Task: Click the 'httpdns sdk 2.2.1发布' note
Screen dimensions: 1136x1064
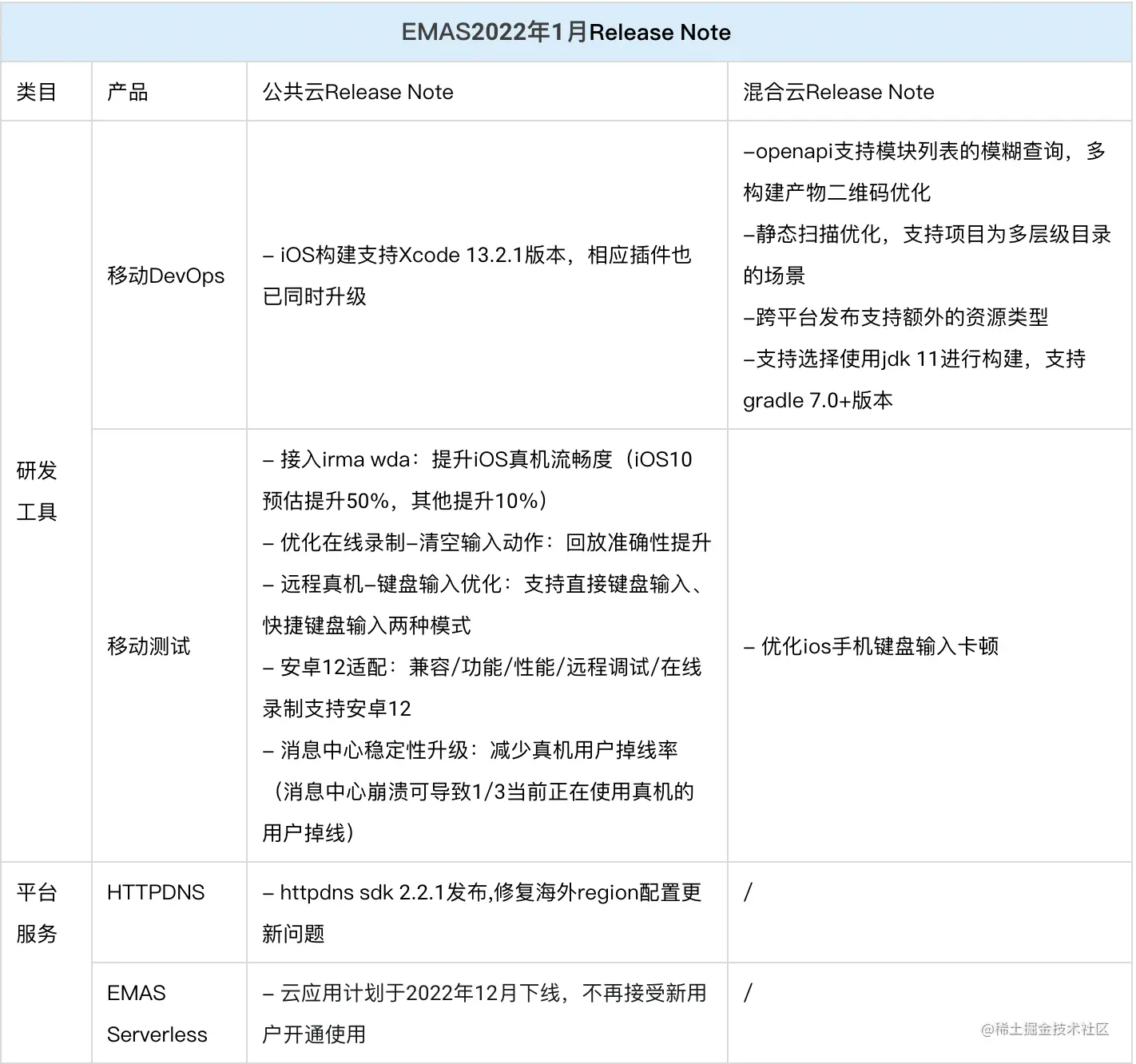Action: [482, 913]
